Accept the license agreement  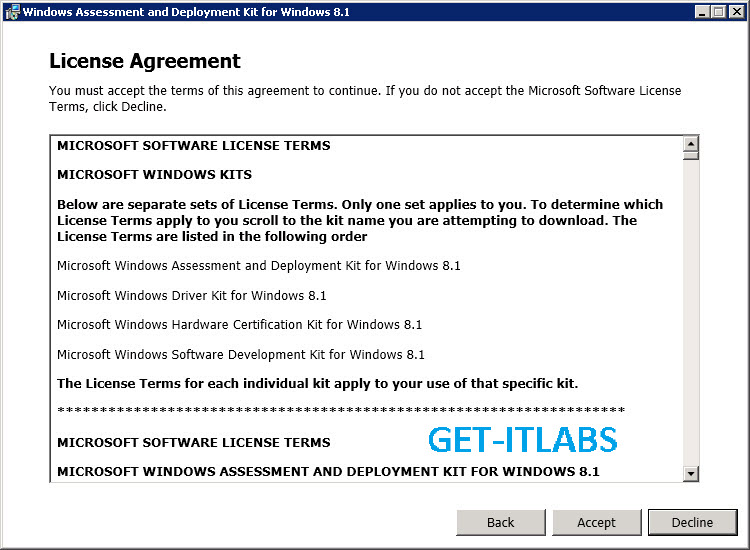[596, 522]
